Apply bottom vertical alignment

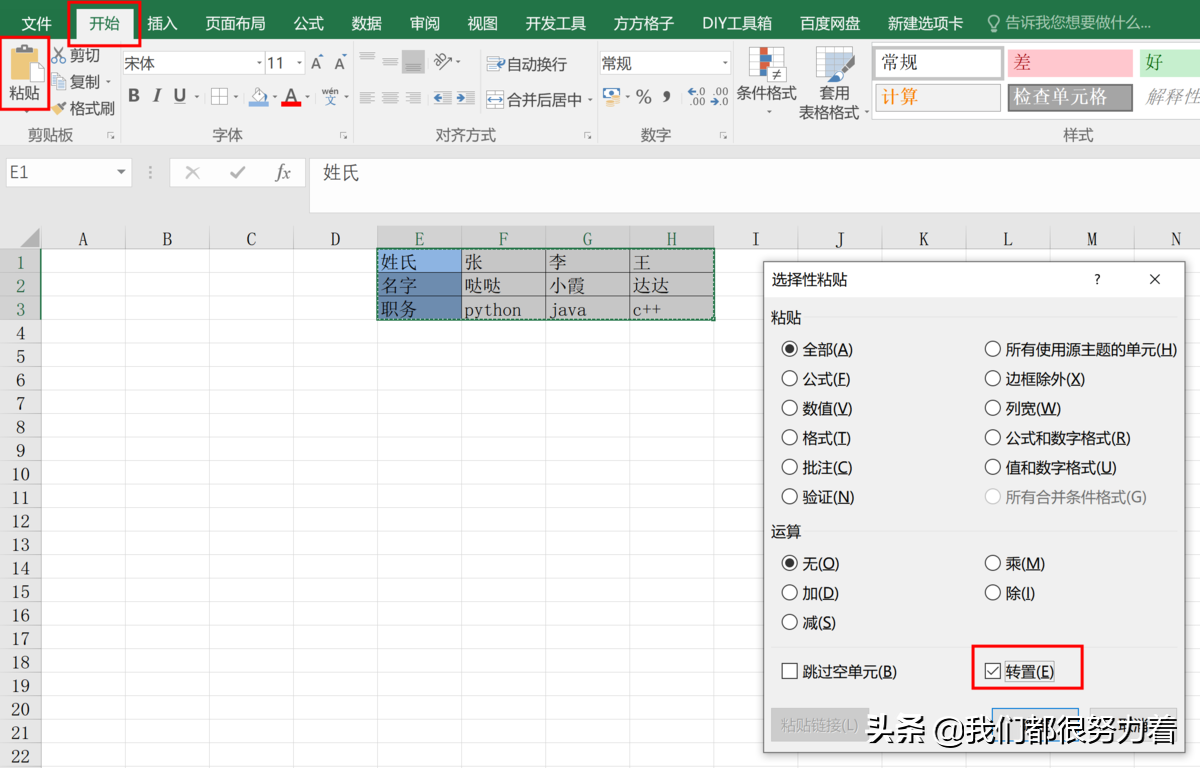(x=413, y=62)
